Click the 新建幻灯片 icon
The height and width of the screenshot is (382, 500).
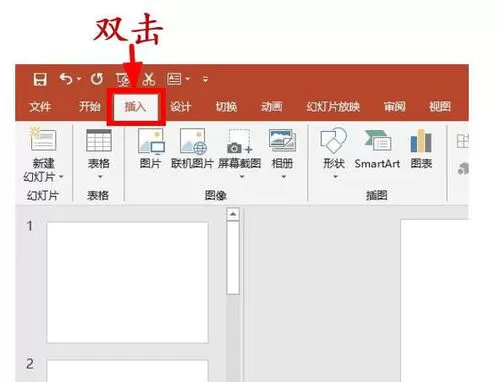(x=43, y=139)
